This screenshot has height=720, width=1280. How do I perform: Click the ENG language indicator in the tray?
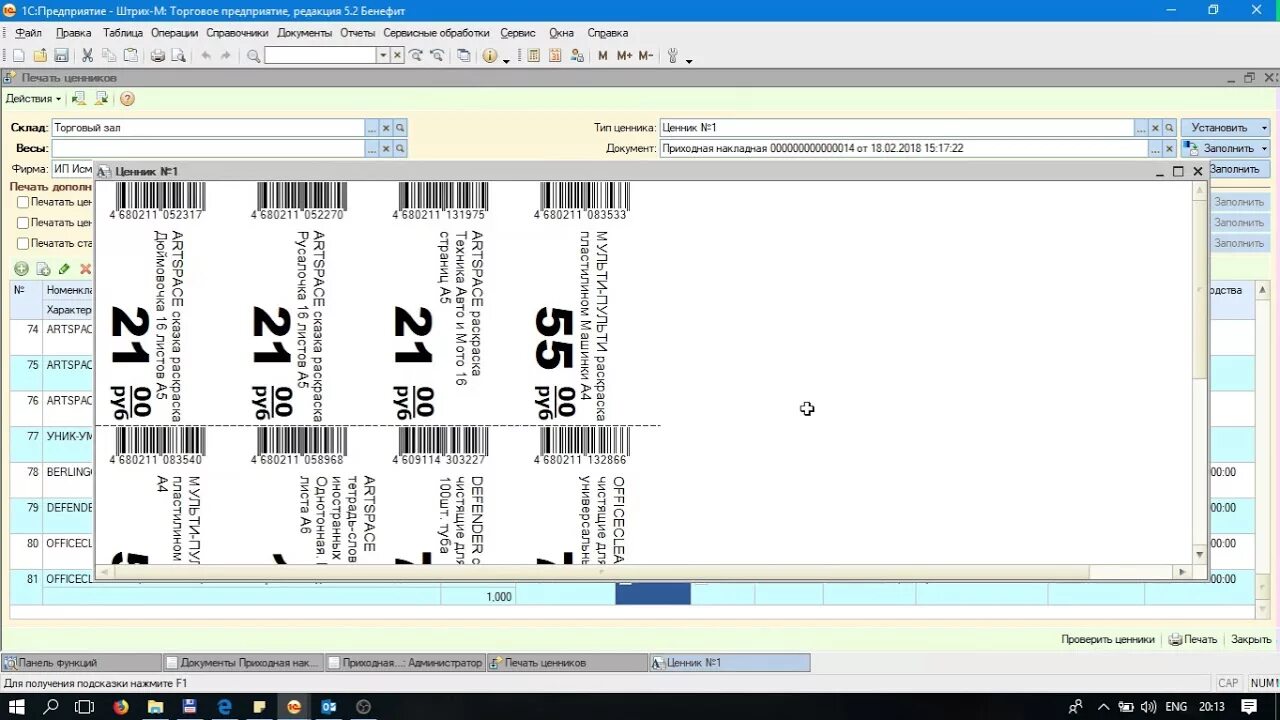point(1176,706)
